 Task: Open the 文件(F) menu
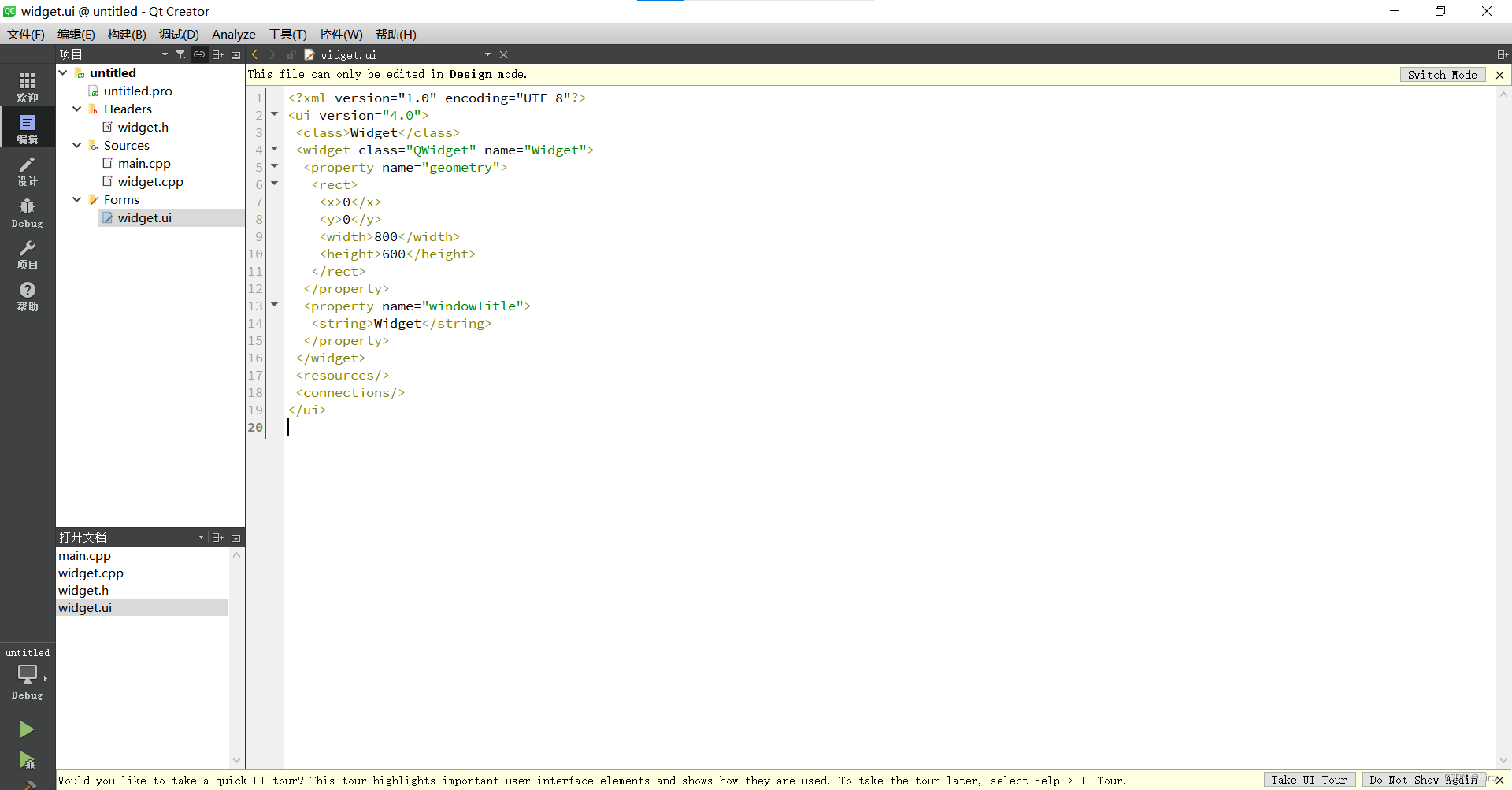[26, 34]
